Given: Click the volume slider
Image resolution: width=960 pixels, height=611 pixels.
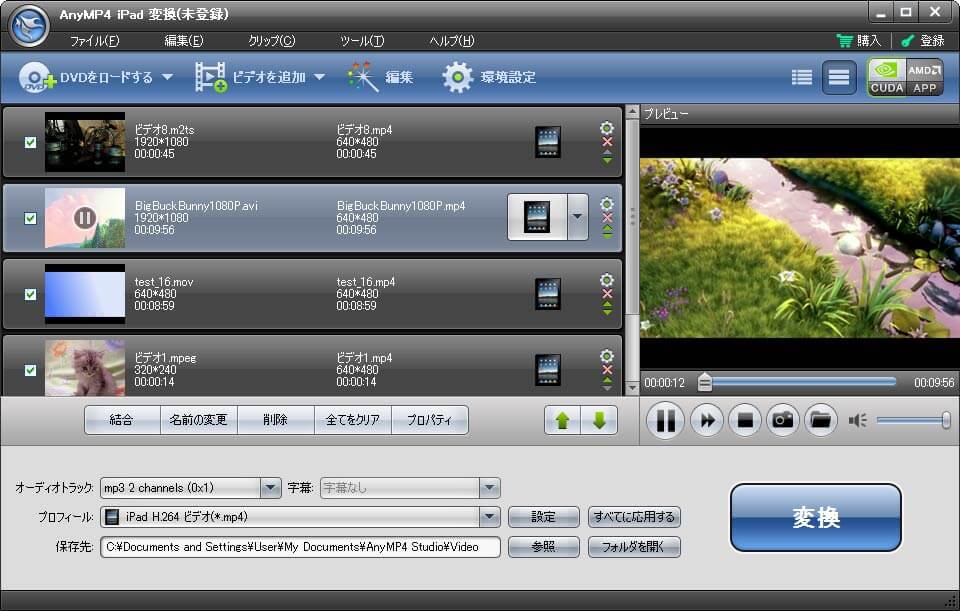Looking at the screenshot, I should coord(912,421).
